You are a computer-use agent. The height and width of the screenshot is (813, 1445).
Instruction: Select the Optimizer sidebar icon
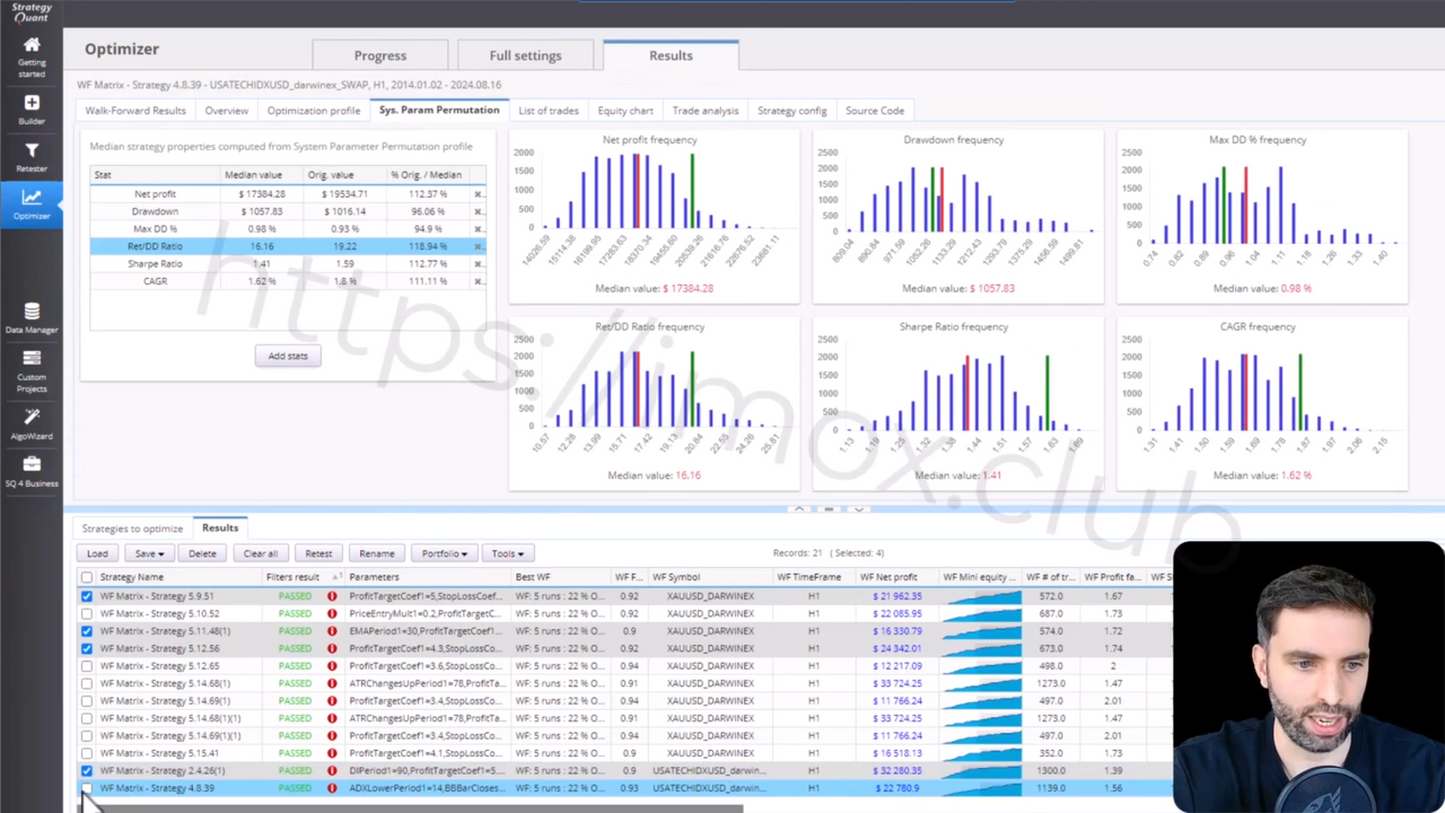[x=31, y=203]
